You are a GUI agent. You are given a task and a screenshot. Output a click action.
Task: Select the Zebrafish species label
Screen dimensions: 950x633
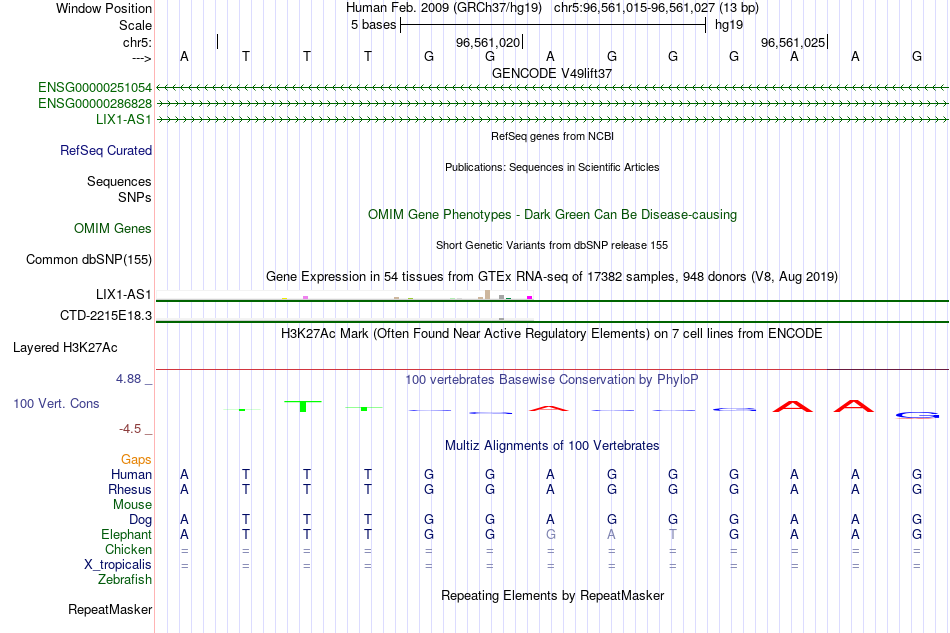point(125,580)
